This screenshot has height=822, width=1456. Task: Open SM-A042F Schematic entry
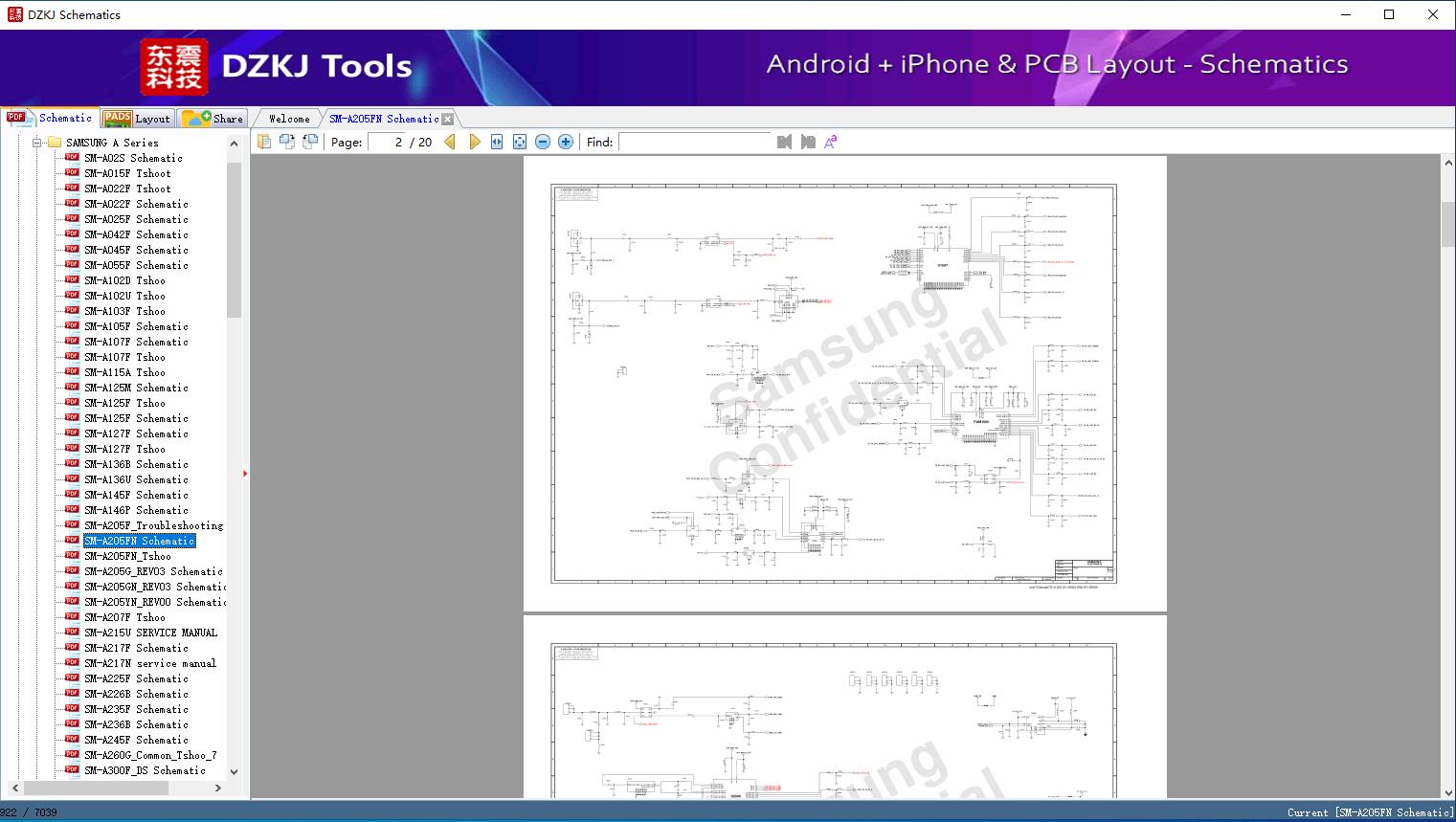tap(136, 234)
